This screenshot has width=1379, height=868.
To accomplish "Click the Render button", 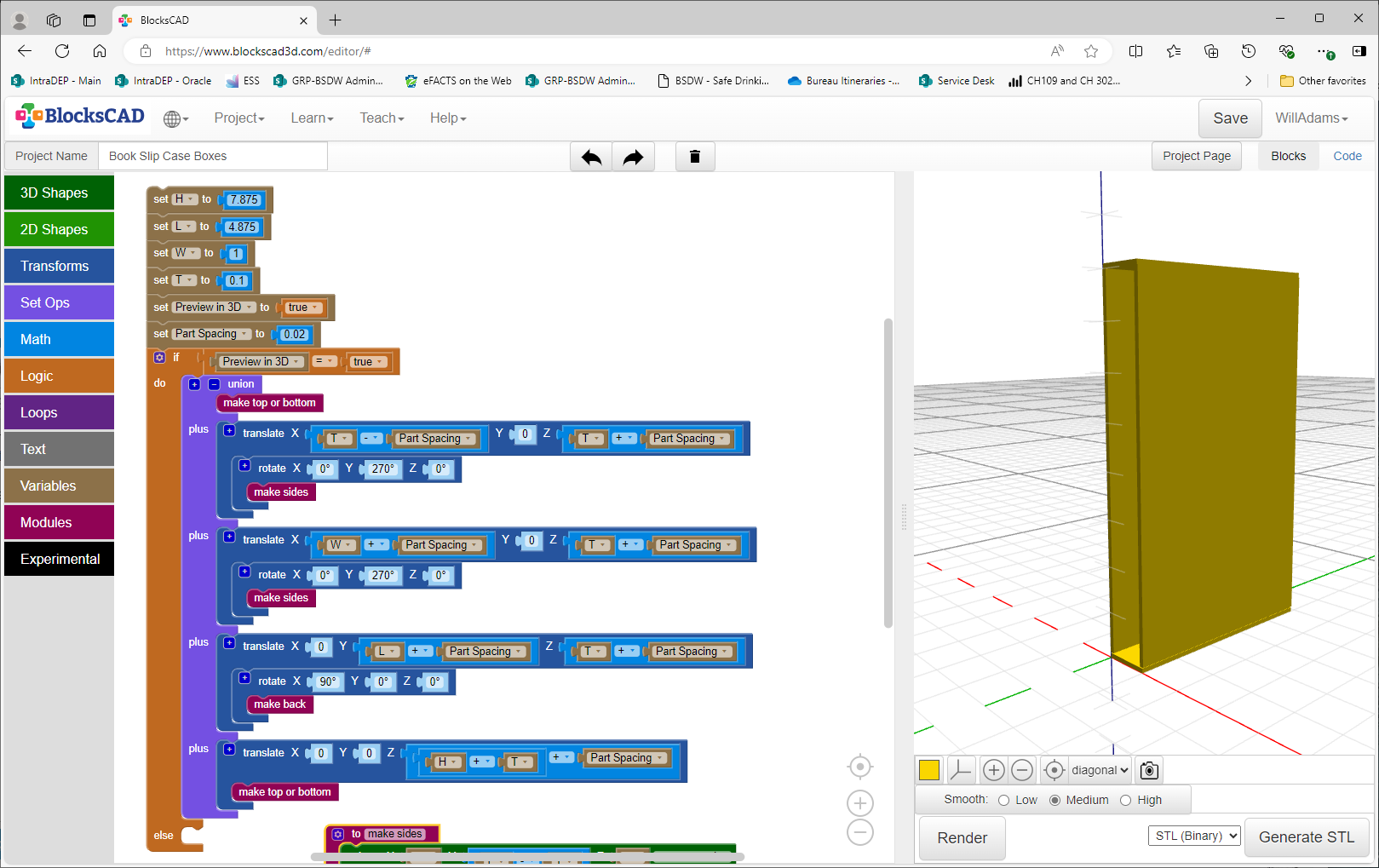I will point(962,838).
